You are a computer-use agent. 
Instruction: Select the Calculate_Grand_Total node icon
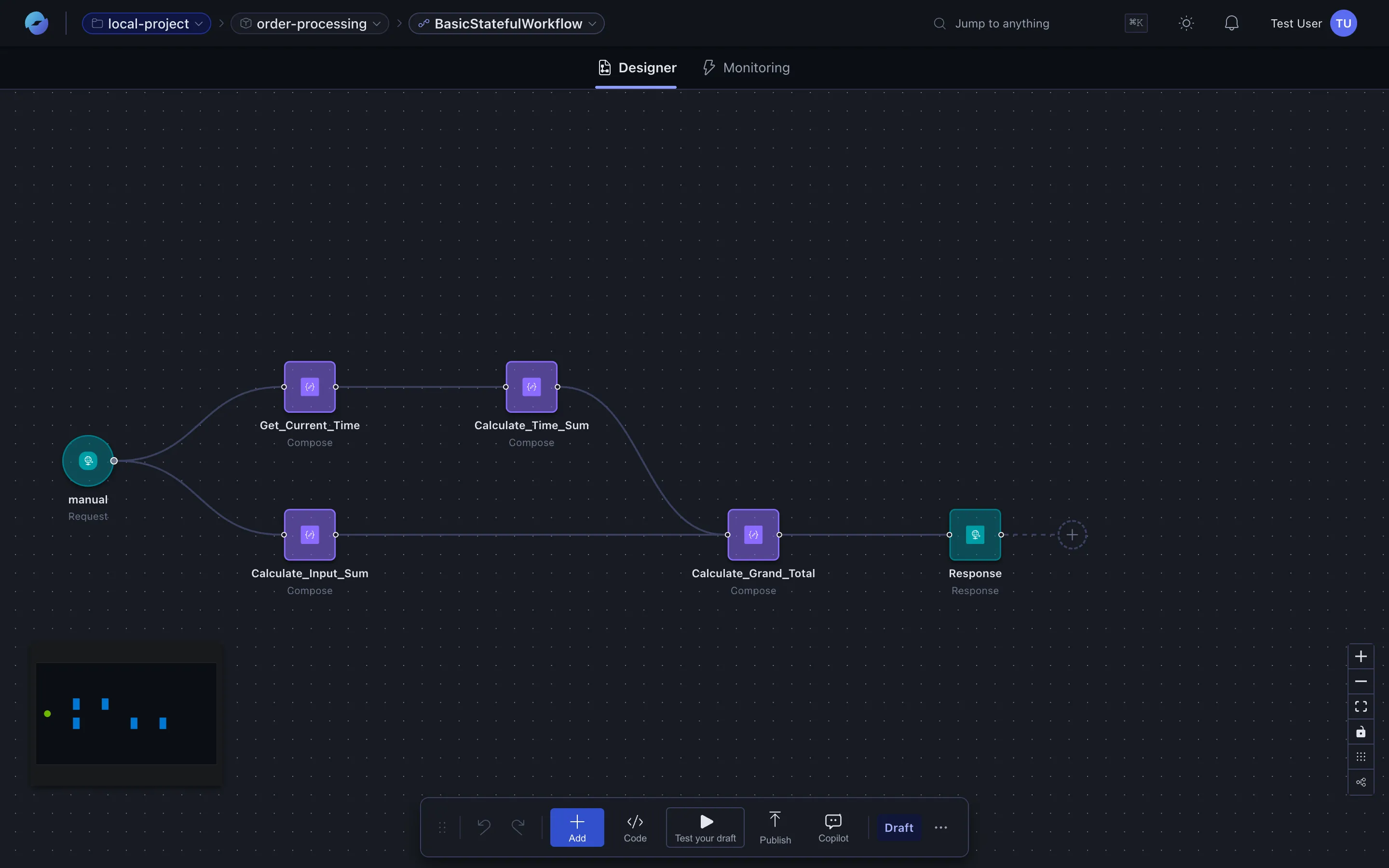coord(754,535)
